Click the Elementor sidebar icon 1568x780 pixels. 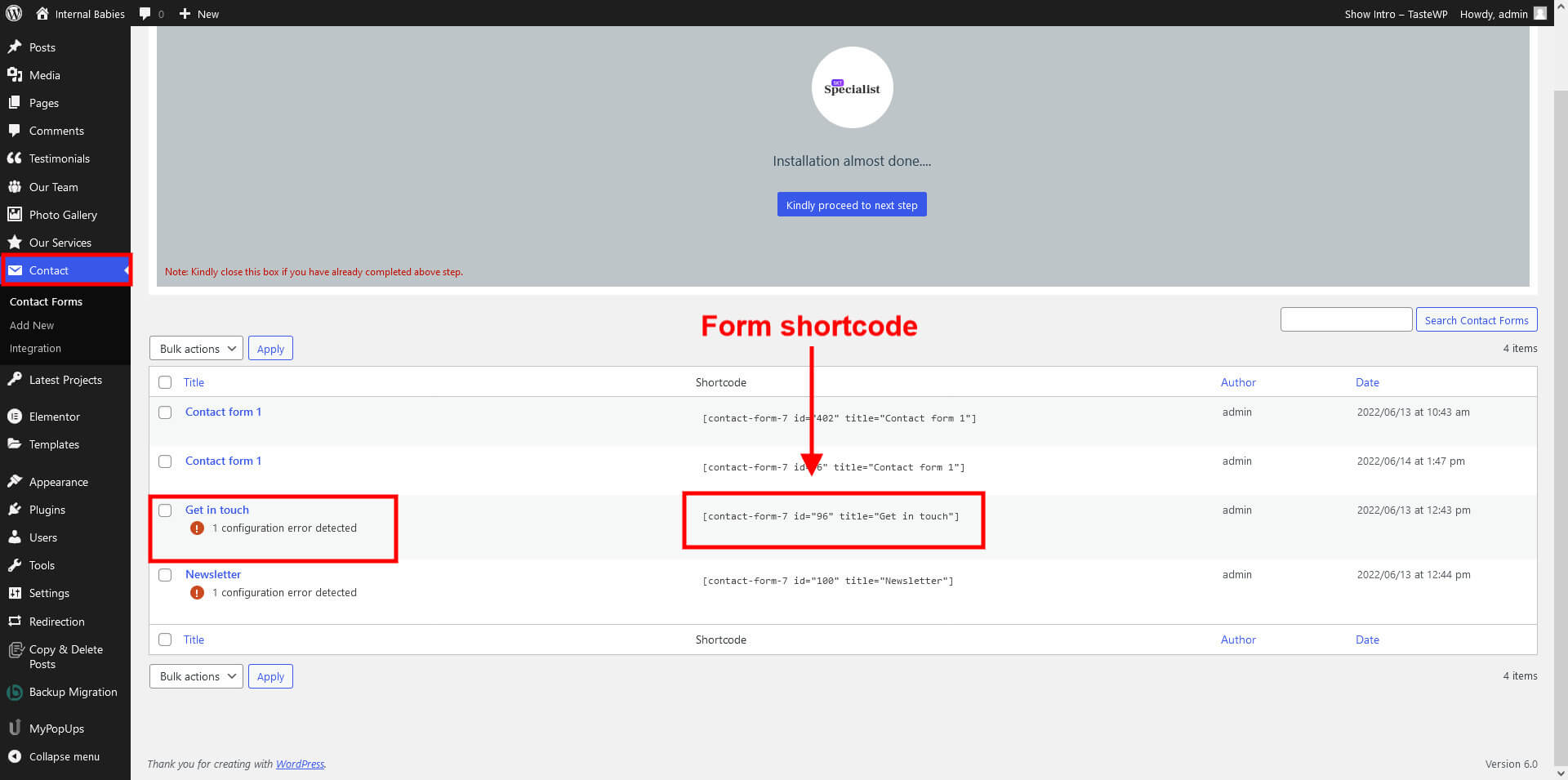click(15, 417)
